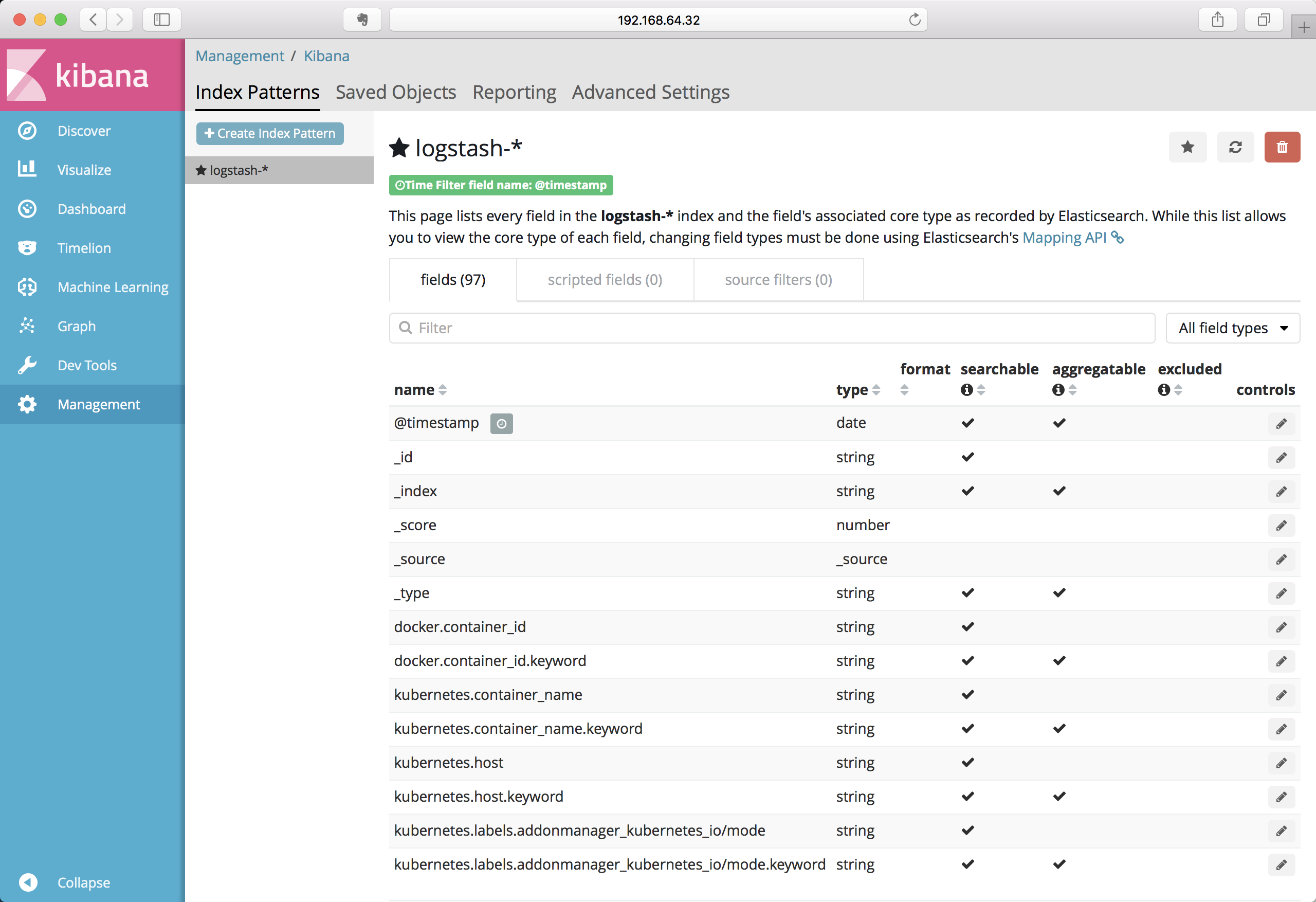Open a new Safari tab
This screenshot has height=902, width=1316.
pos(1304,27)
